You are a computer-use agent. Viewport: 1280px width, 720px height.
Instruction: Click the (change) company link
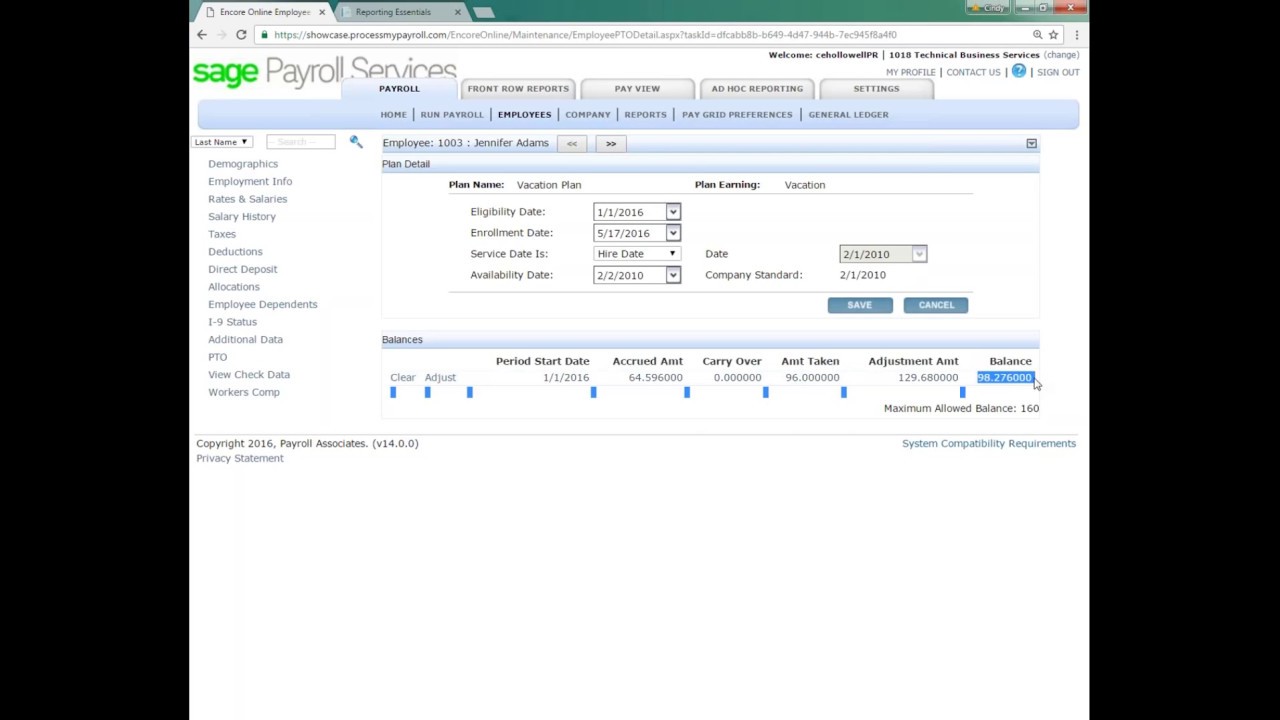coord(1061,55)
